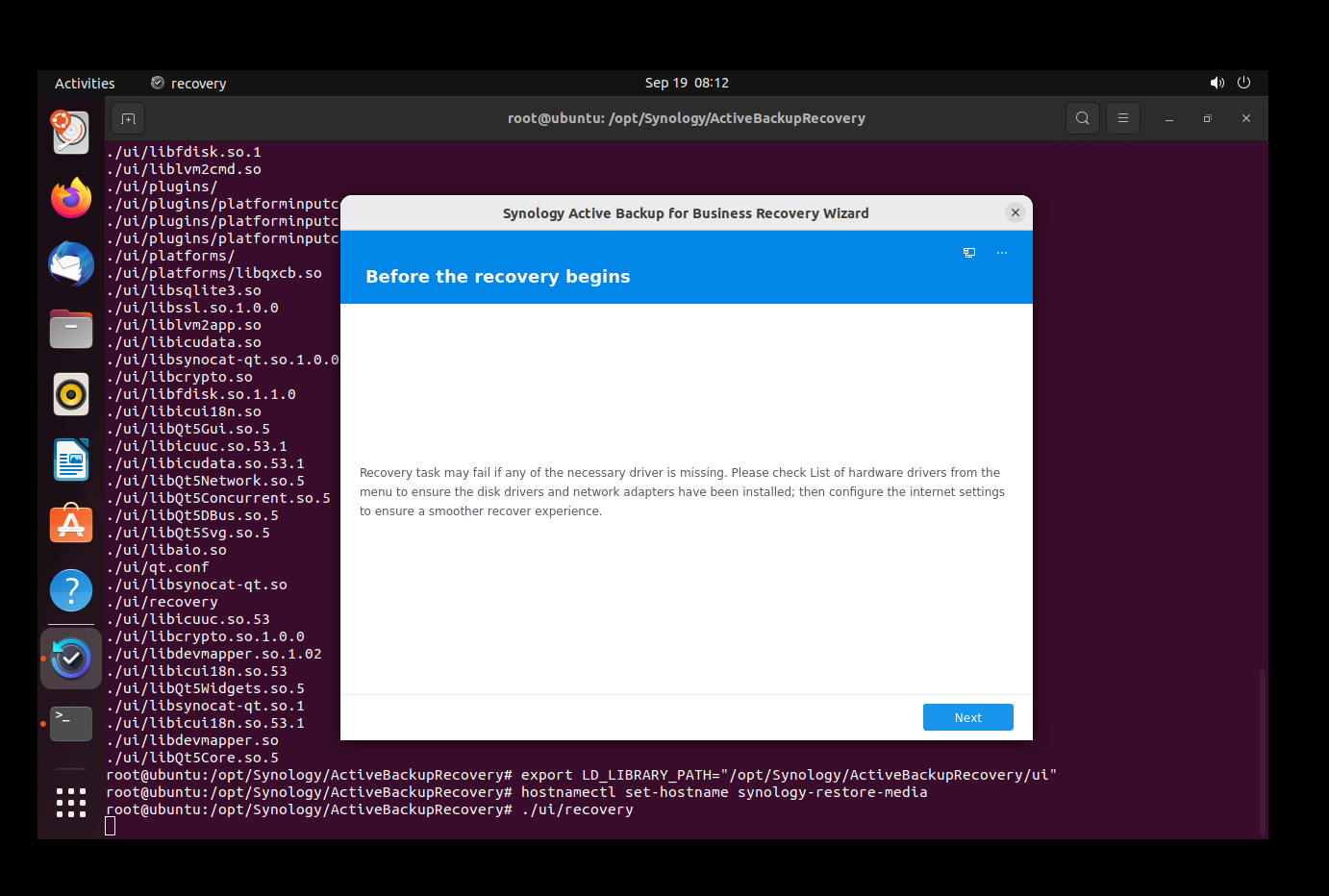The image size is (1329, 896).
Task: Click the './ui/libfdisk.so.1' terminal line
Action: [185, 152]
